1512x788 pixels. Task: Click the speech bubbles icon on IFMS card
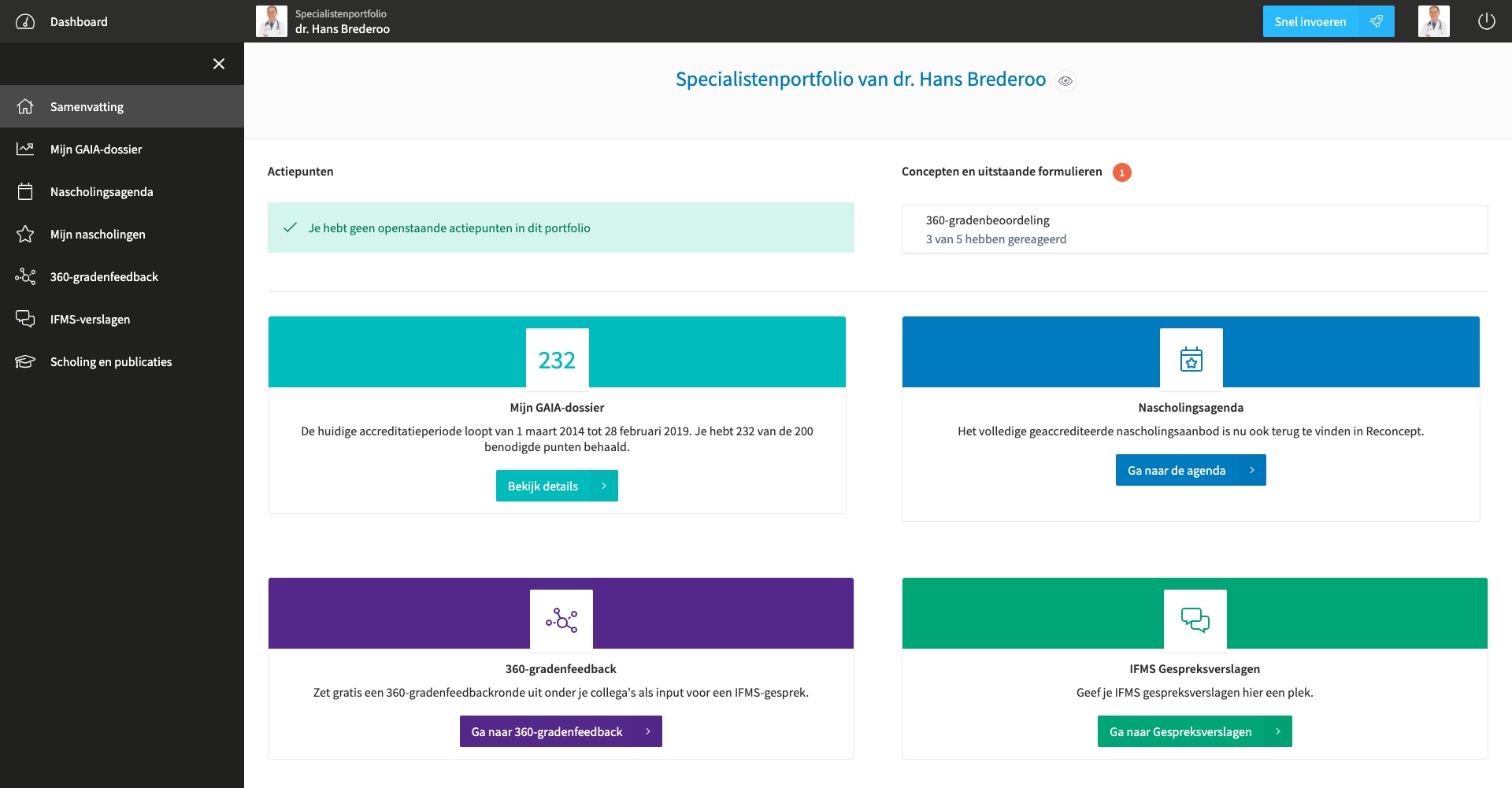(1195, 620)
